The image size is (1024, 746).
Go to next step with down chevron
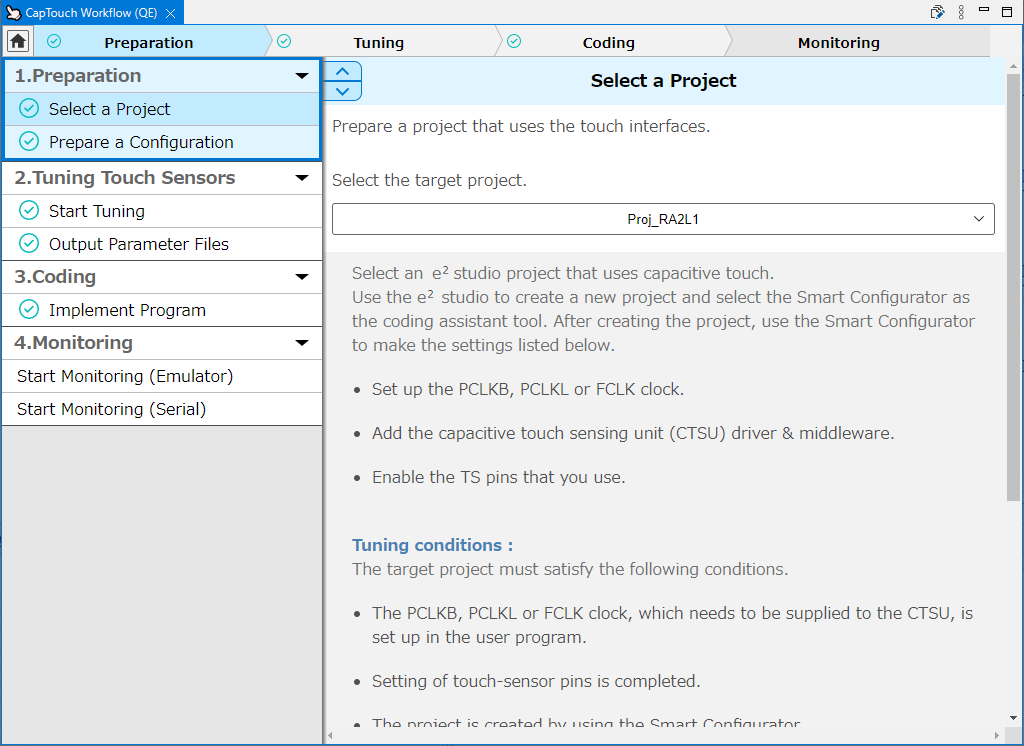(x=342, y=91)
